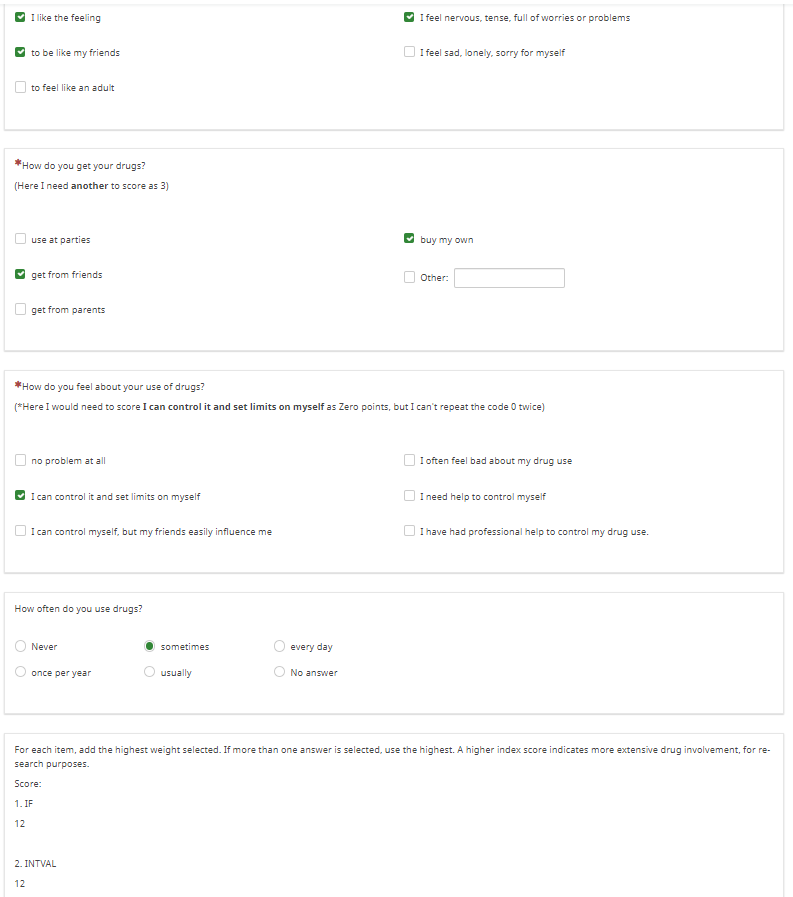
Task: Check 'I often feel bad about my drug use'
Action: (x=410, y=461)
